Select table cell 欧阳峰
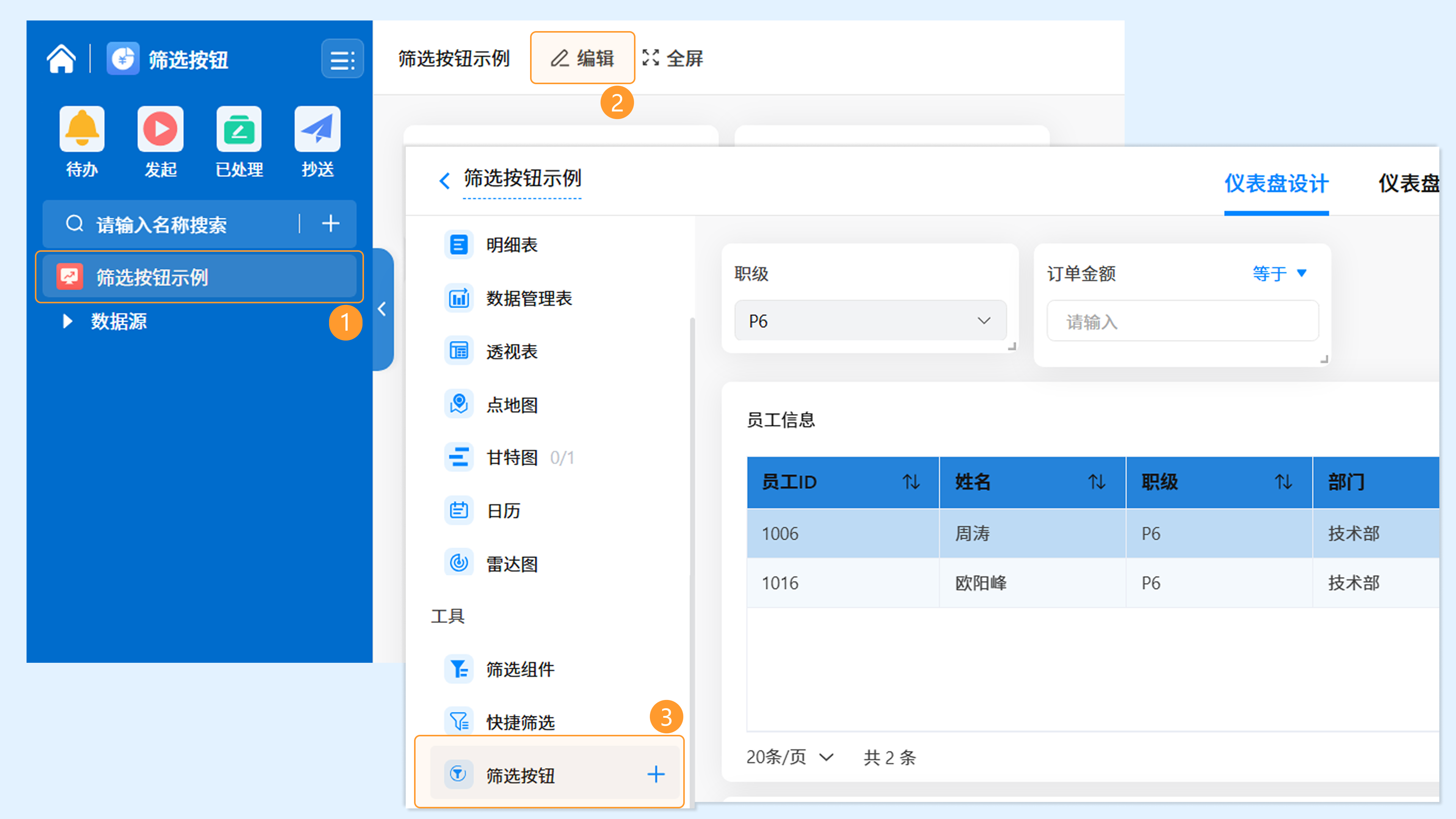 coord(1032,583)
